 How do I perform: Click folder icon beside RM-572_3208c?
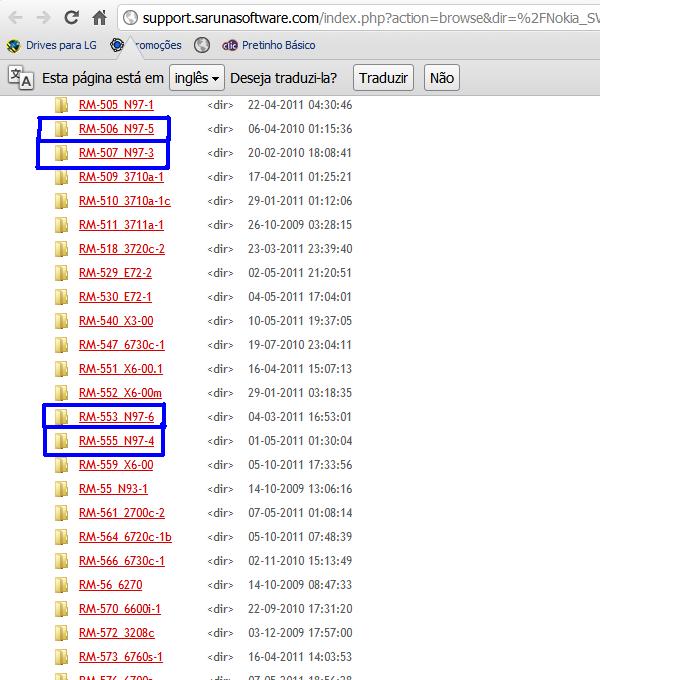tap(61, 632)
